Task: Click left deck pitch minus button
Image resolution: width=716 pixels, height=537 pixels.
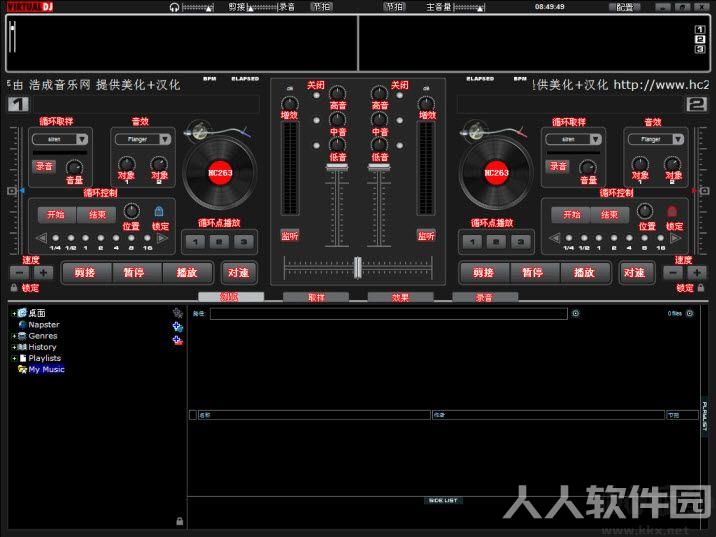Action: [x=20, y=273]
